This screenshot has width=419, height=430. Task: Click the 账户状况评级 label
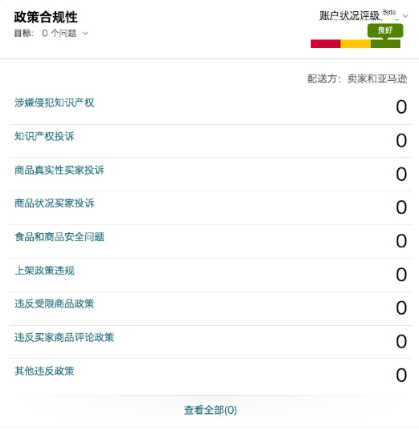[350, 16]
